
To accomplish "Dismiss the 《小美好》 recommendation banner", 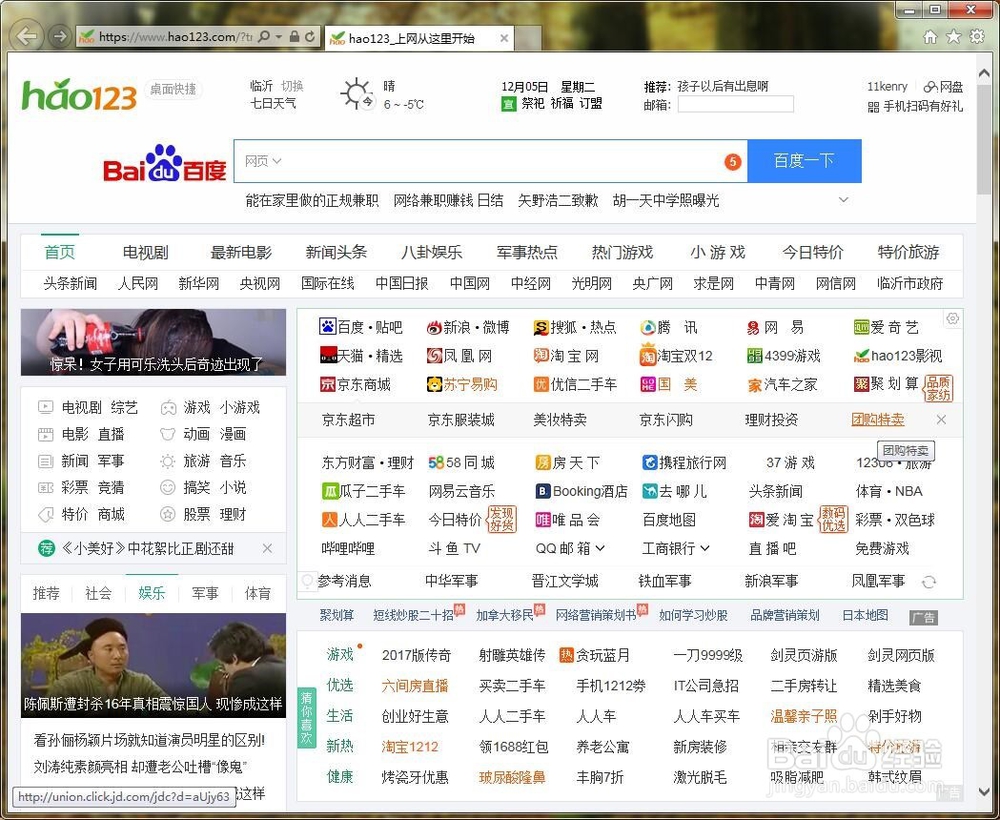I will (267, 548).
